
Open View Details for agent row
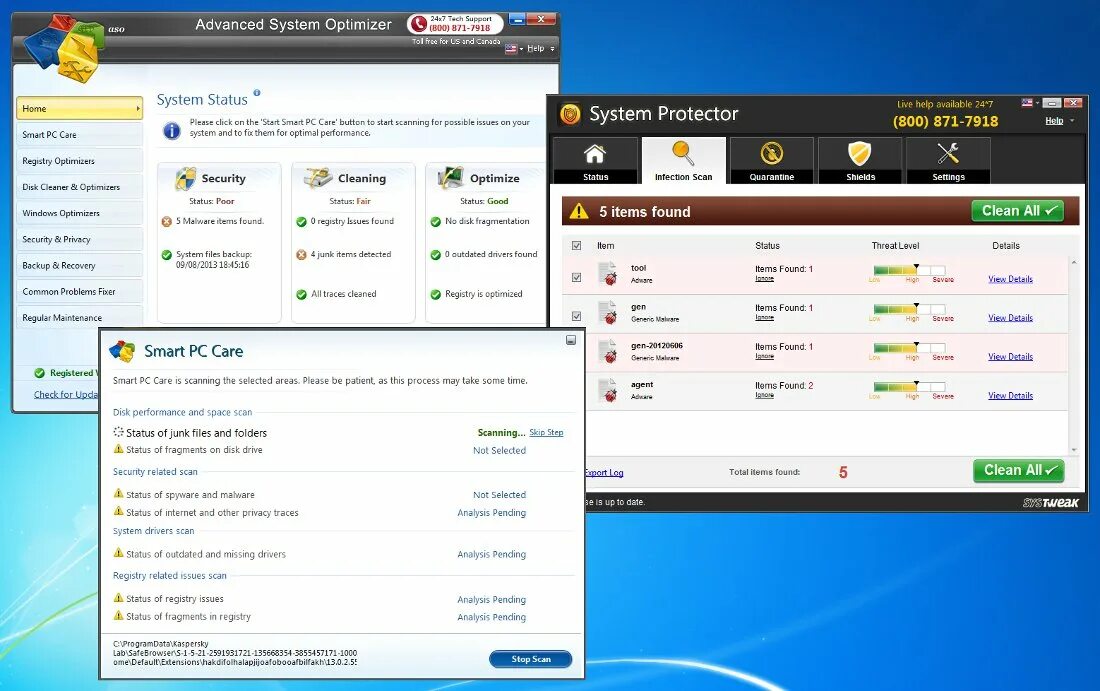(x=1010, y=396)
